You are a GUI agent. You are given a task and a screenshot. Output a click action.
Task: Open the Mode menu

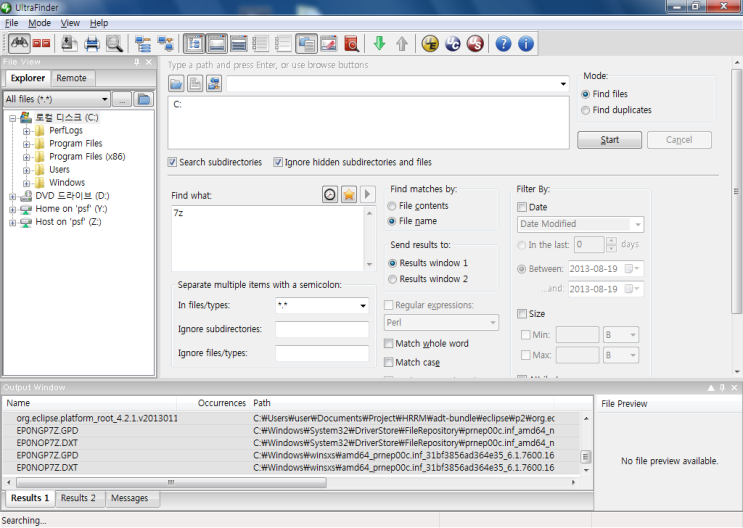pyautogui.click(x=39, y=23)
